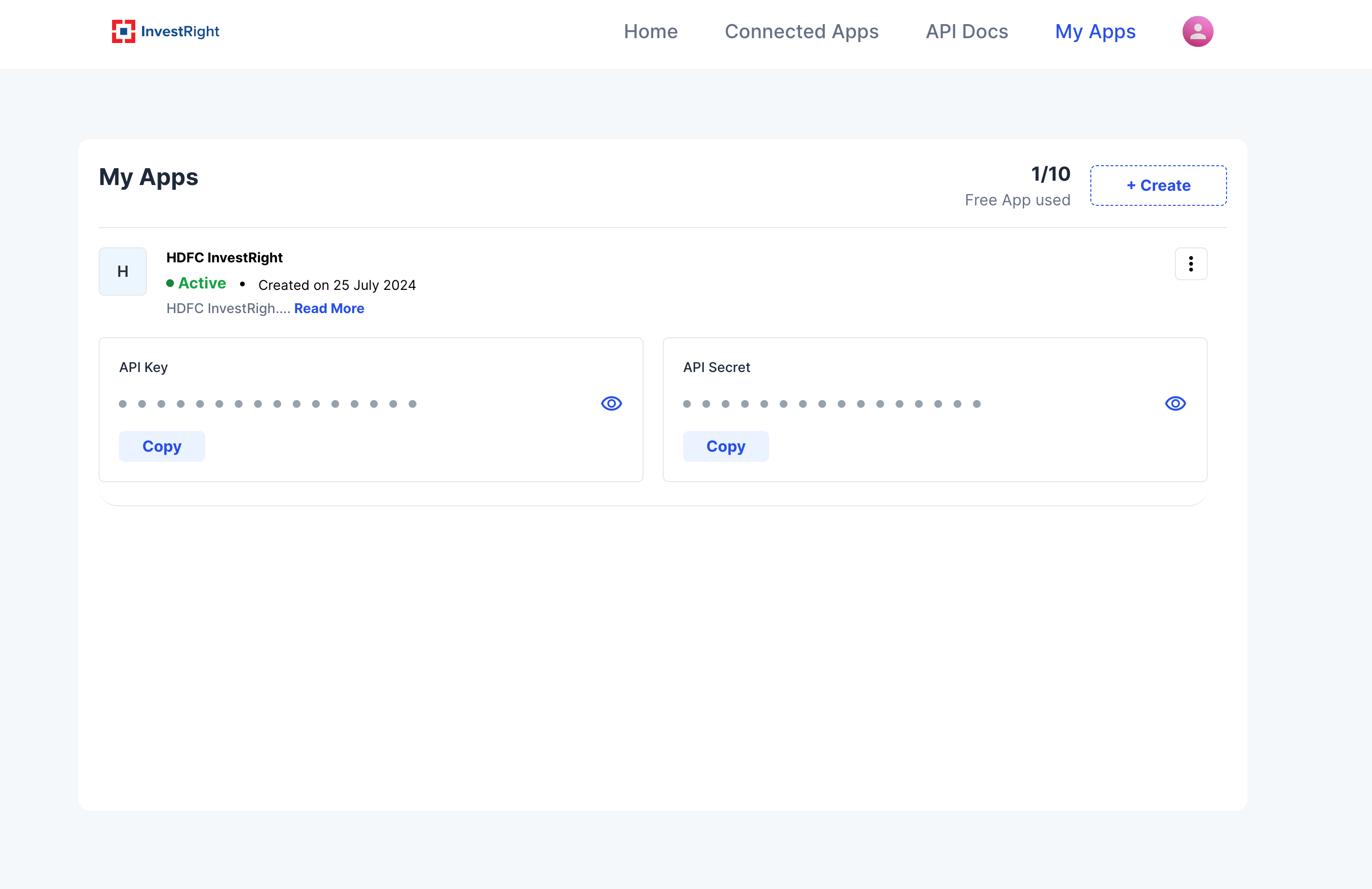Copy the API Secret
1372x889 pixels.
726,446
